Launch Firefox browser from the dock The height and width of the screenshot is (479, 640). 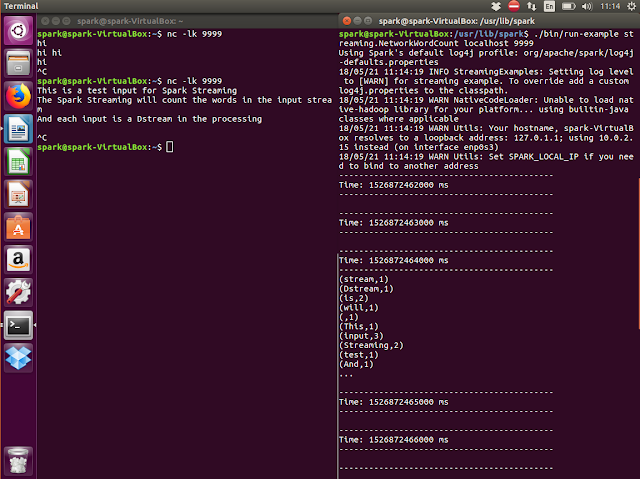tap(18, 96)
